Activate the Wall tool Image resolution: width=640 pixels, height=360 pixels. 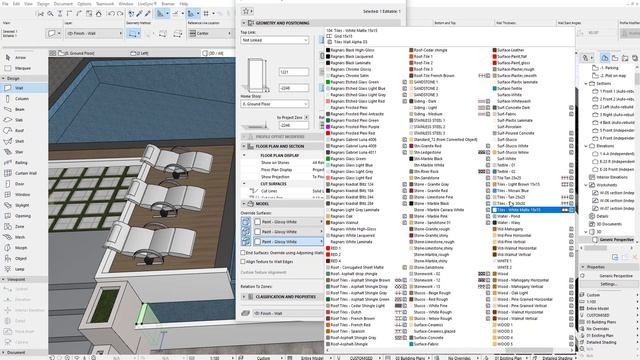coord(24,88)
